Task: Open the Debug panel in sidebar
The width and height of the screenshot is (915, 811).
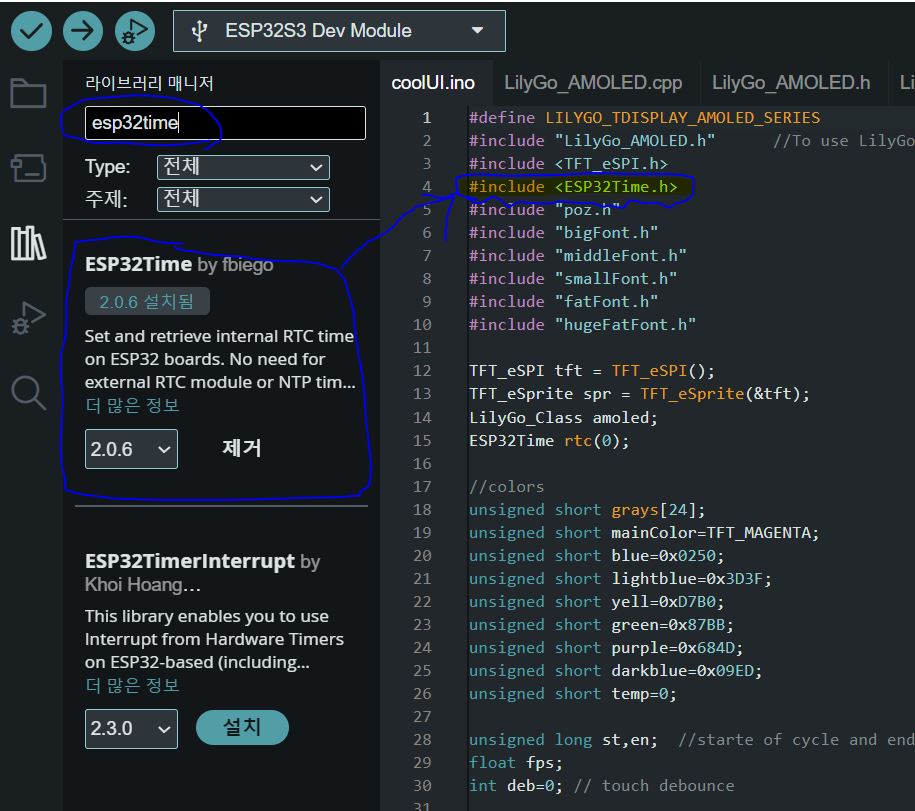Action: 28,318
